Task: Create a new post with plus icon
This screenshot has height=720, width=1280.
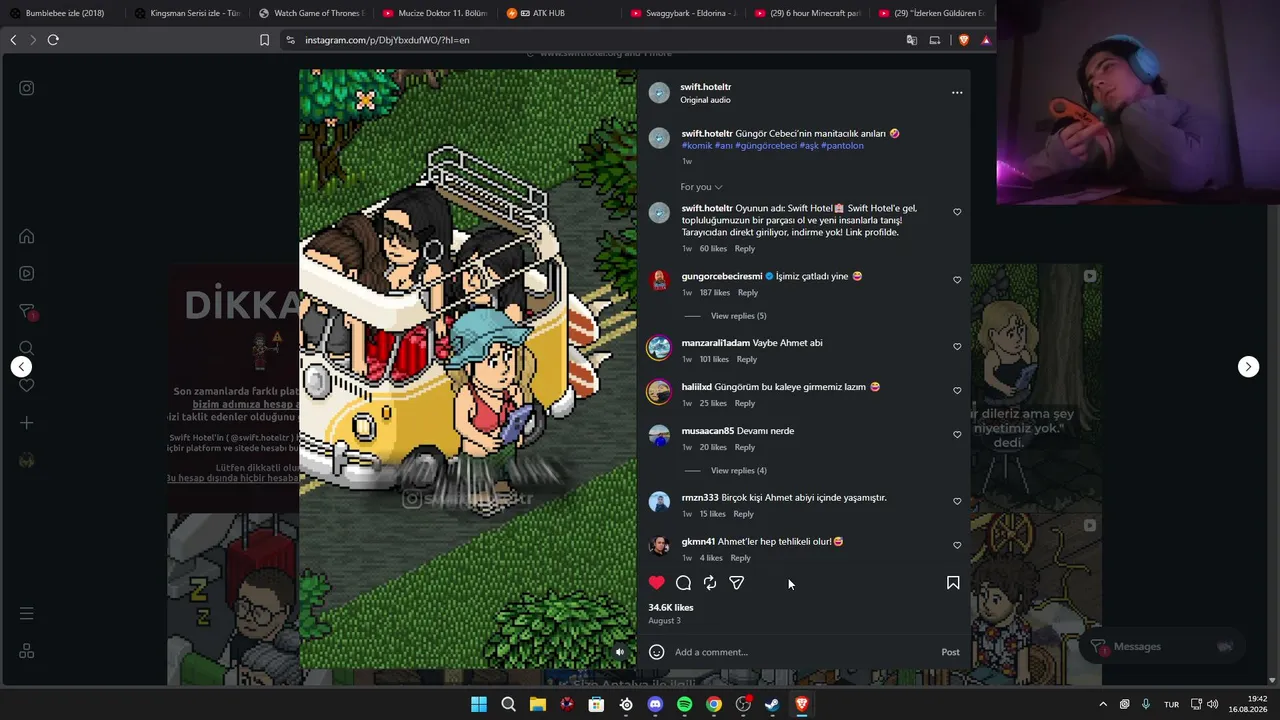Action: (x=27, y=422)
